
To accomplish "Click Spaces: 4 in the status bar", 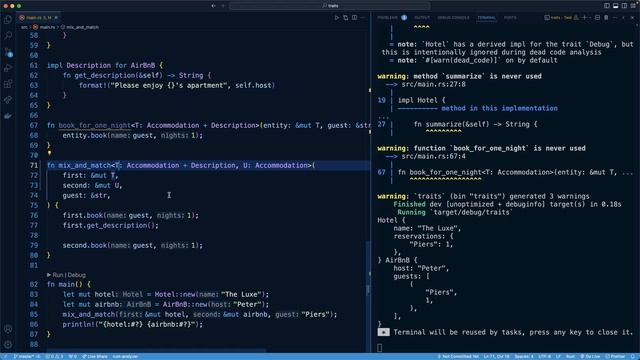I will [x=524, y=356].
